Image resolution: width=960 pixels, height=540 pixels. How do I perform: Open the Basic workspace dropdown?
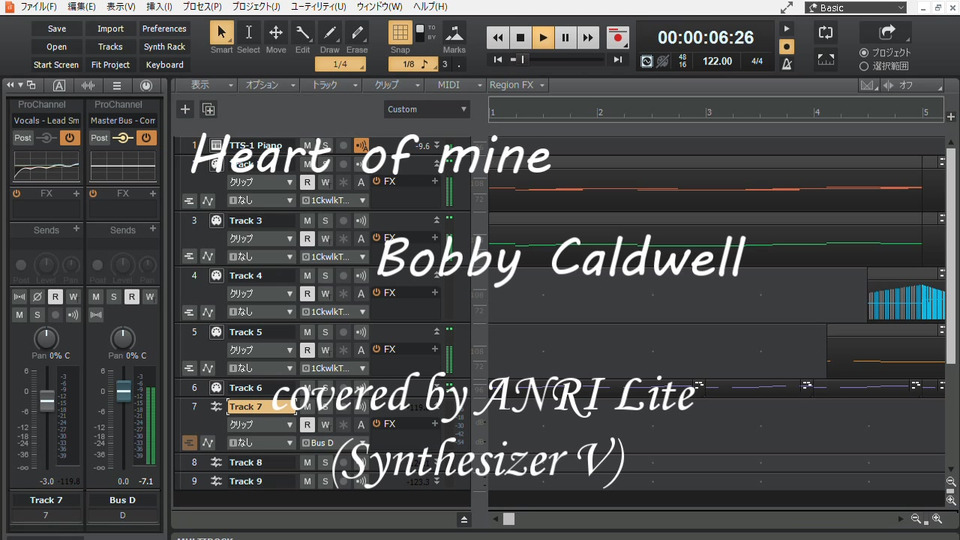(855, 7)
